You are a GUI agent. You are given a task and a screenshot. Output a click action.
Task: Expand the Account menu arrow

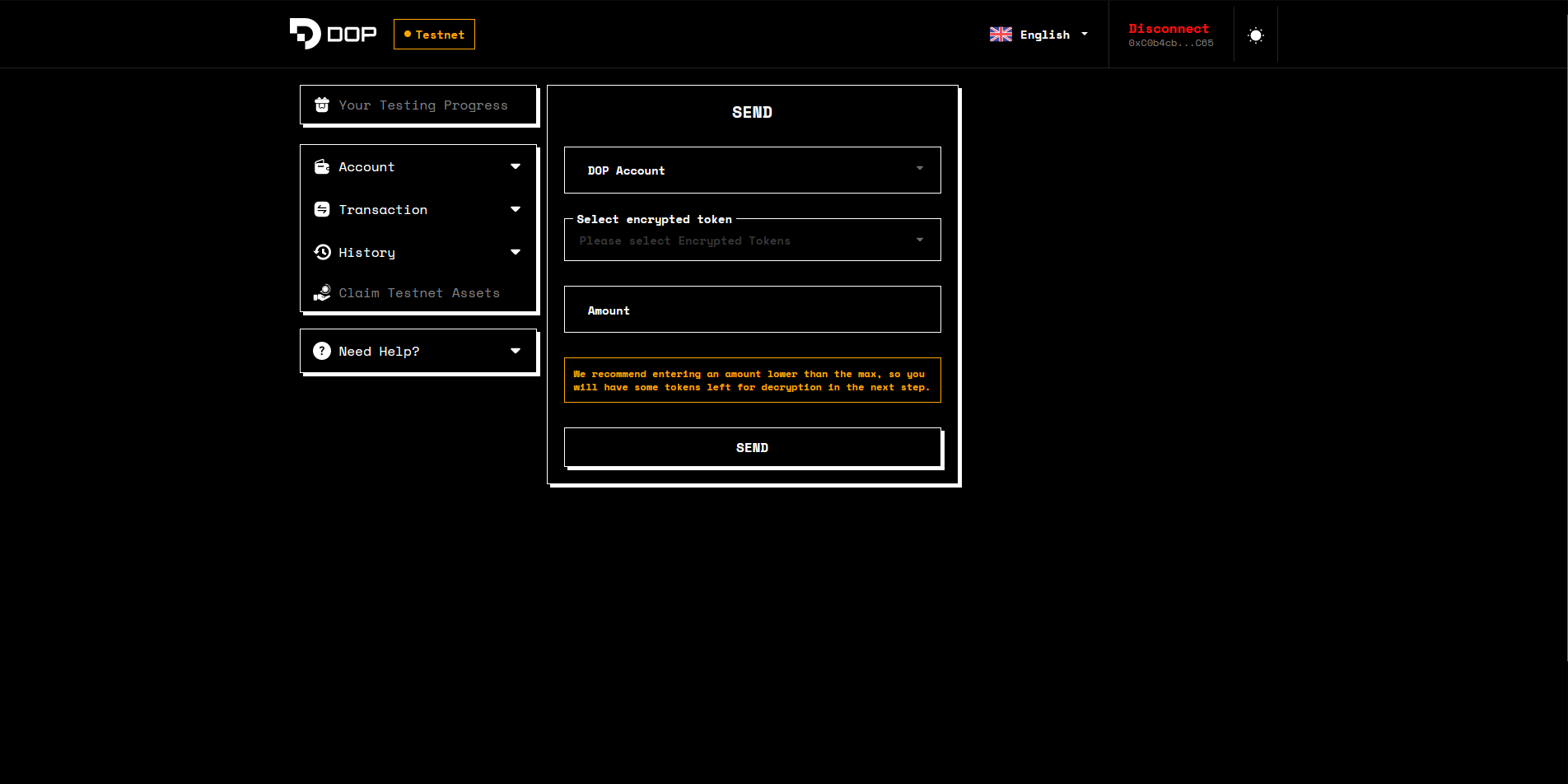point(516,166)
